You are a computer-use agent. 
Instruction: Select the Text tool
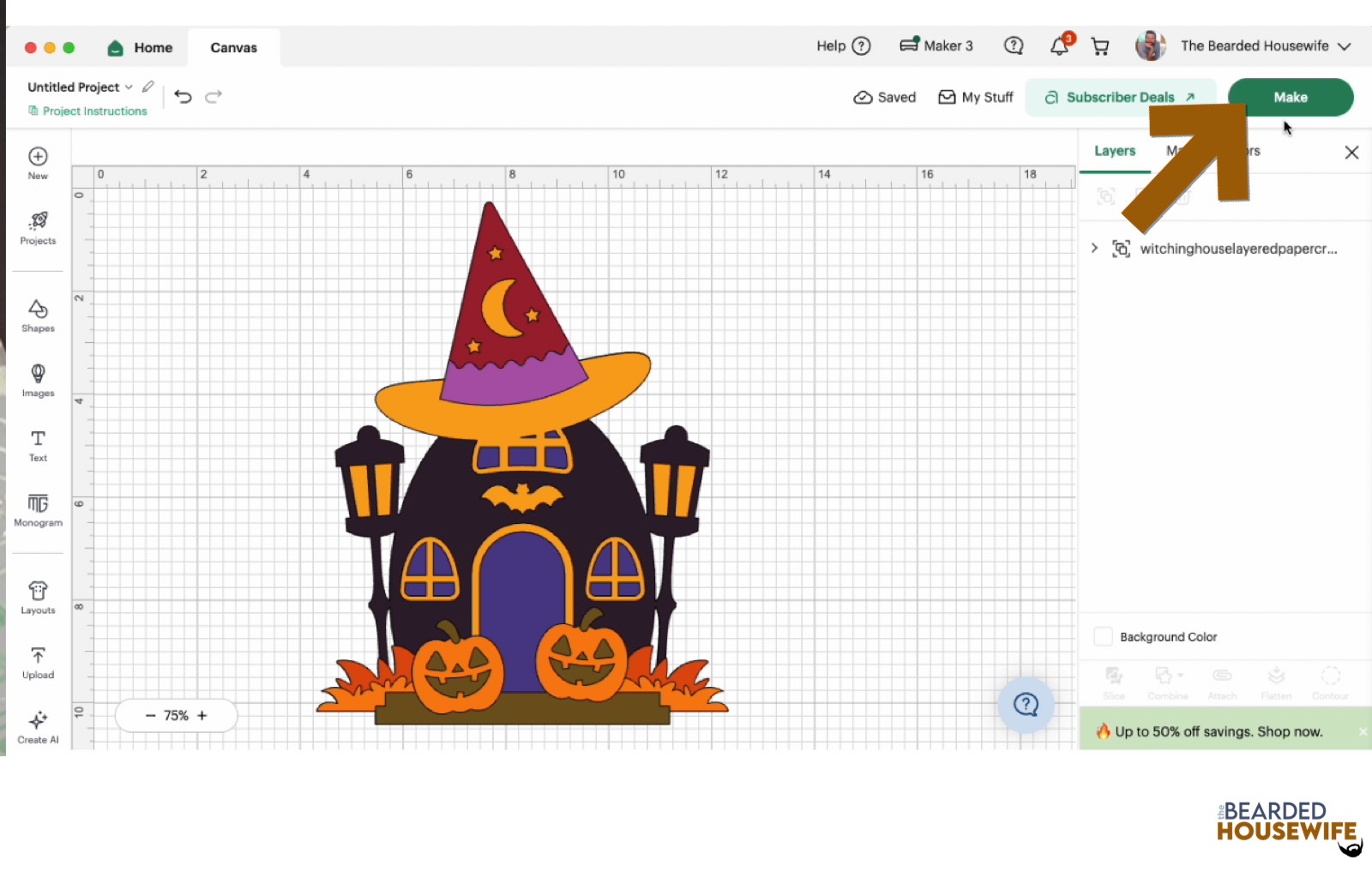click(x=38, y=446)
